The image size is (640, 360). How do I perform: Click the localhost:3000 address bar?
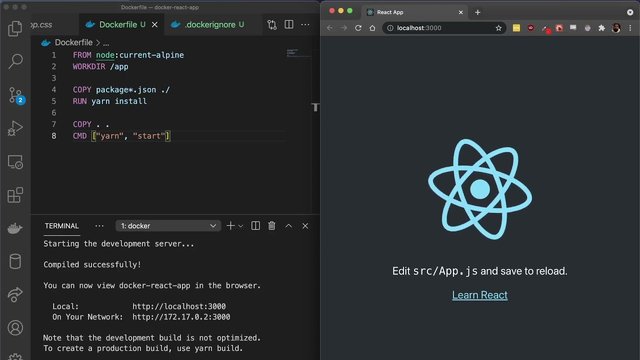[x=444, y=28]
